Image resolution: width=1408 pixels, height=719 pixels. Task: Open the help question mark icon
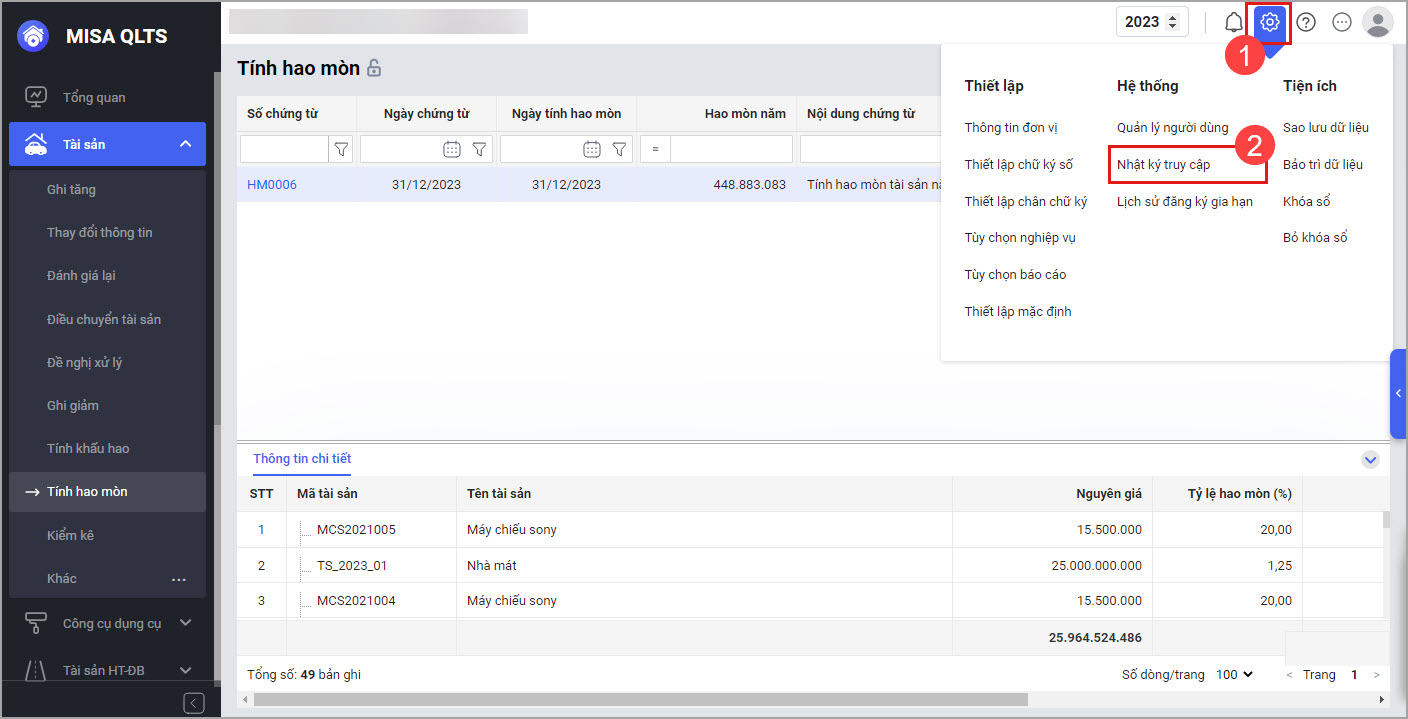coord(1306,22)
